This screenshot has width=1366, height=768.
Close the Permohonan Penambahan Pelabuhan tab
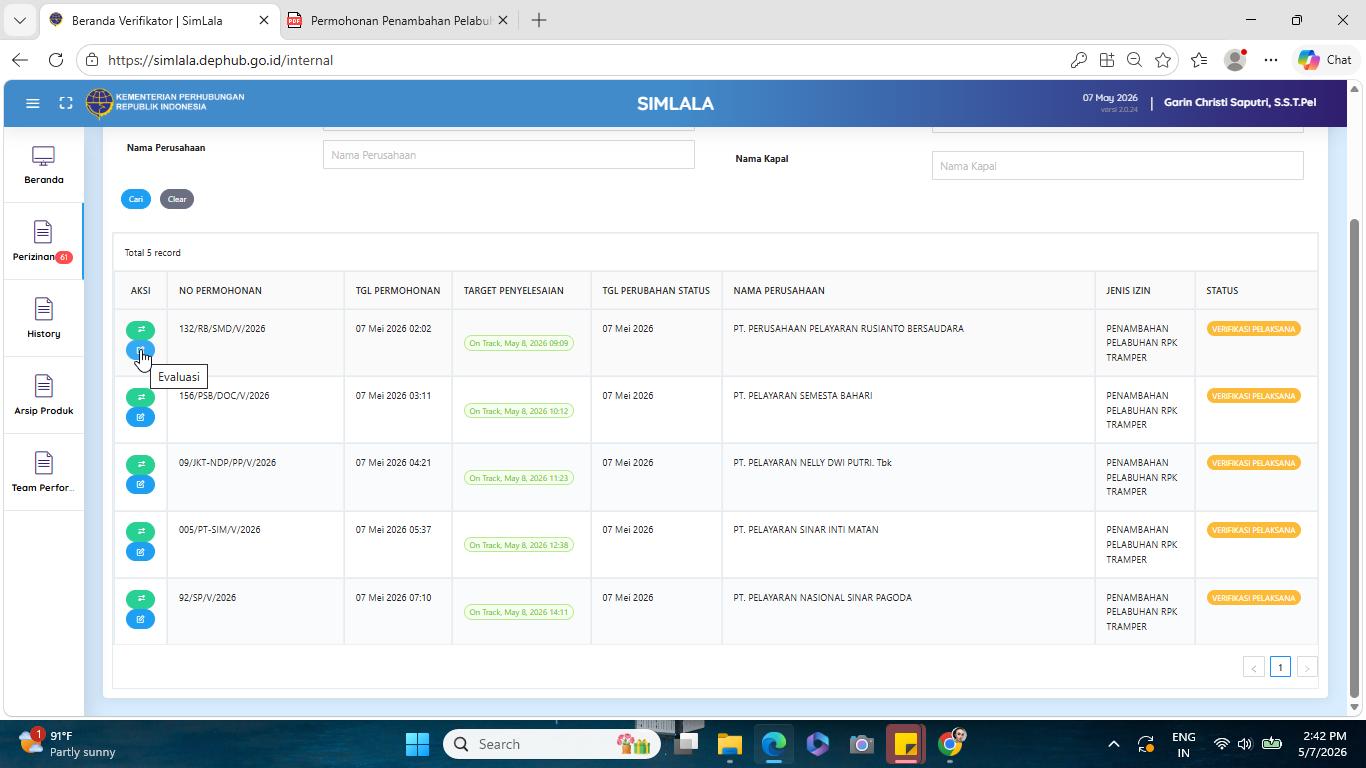502,20
